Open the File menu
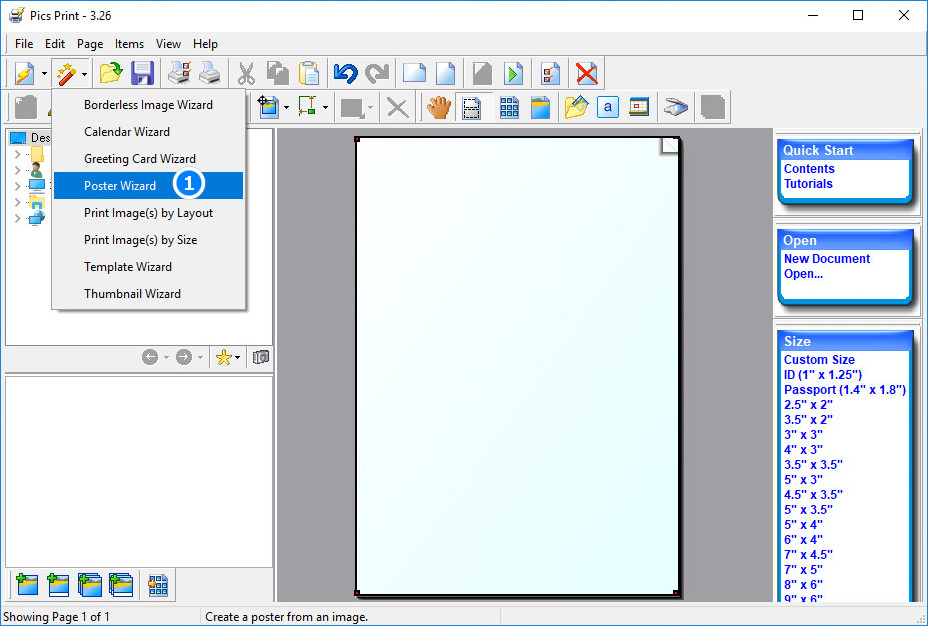928x626 pixels. (x=24, y=44)
